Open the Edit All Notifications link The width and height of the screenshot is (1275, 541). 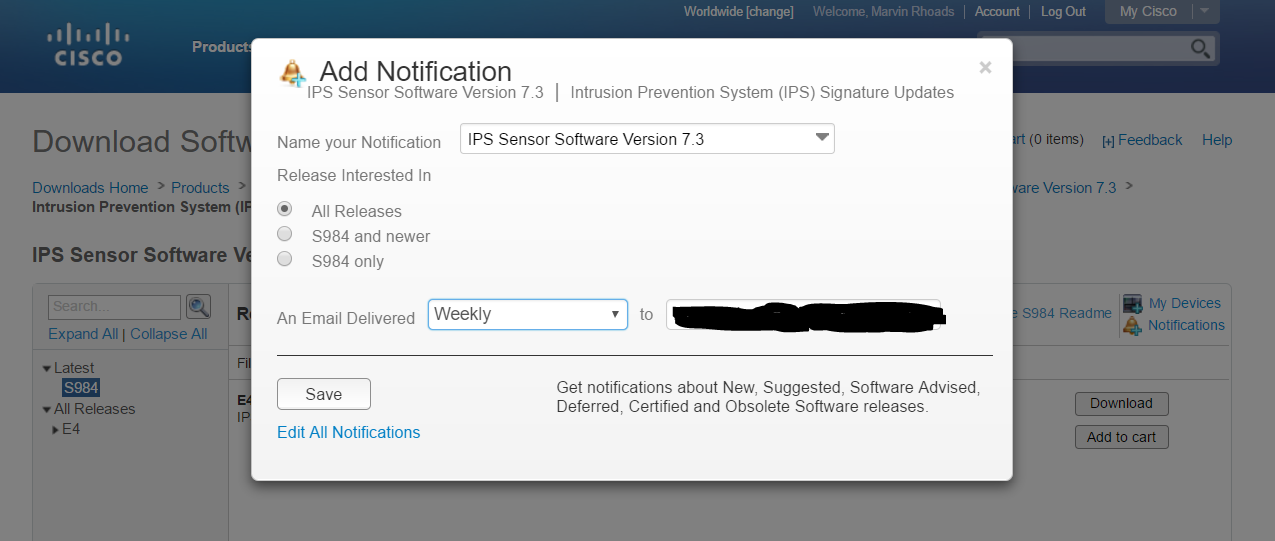[x=348, y=432]
